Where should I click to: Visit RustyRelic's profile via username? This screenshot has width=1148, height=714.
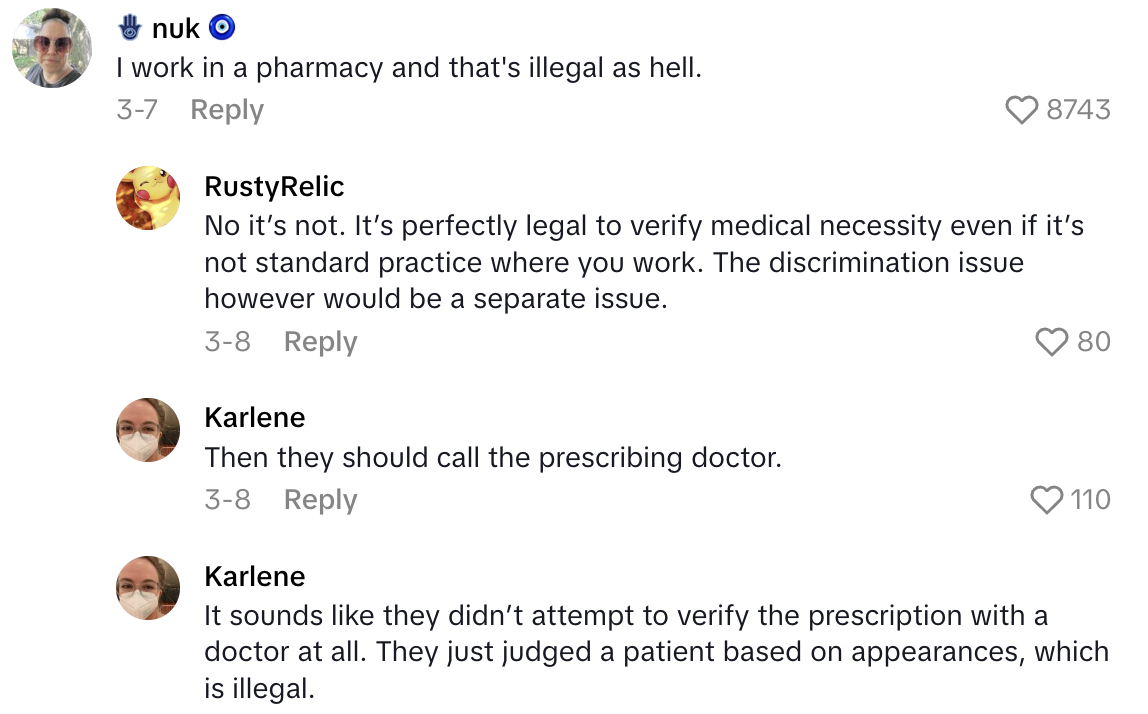274,187
